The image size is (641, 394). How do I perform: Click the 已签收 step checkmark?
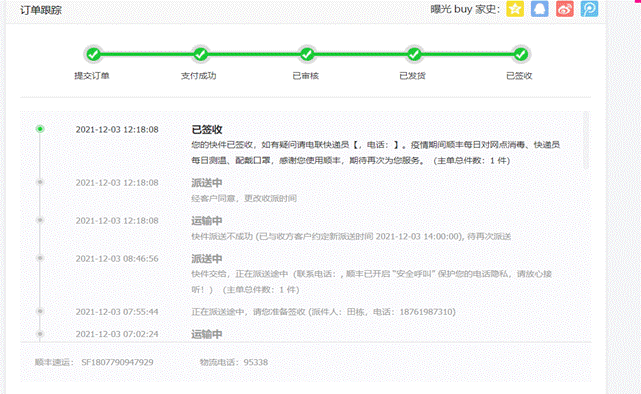point(521,54)
